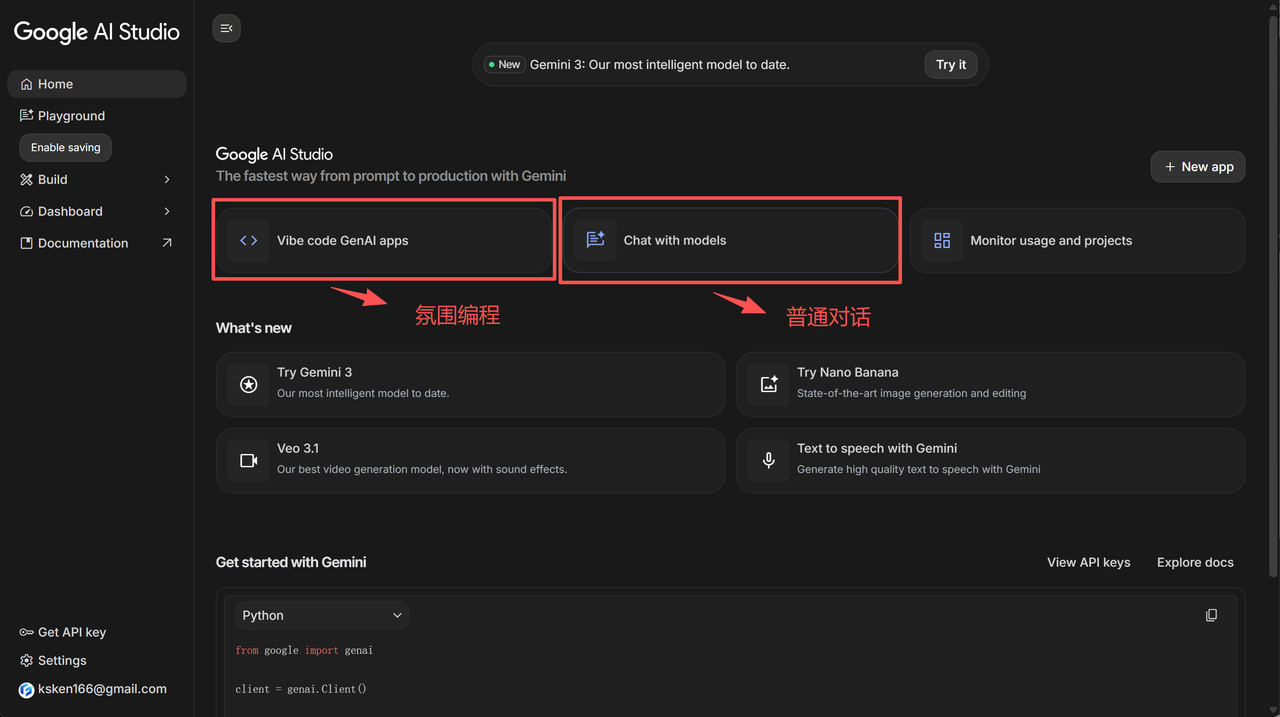Image resolution: width=1280 pixels, height=717 pixels.
Task: Click the Settings gear icon
Action: tap(27, 661)
